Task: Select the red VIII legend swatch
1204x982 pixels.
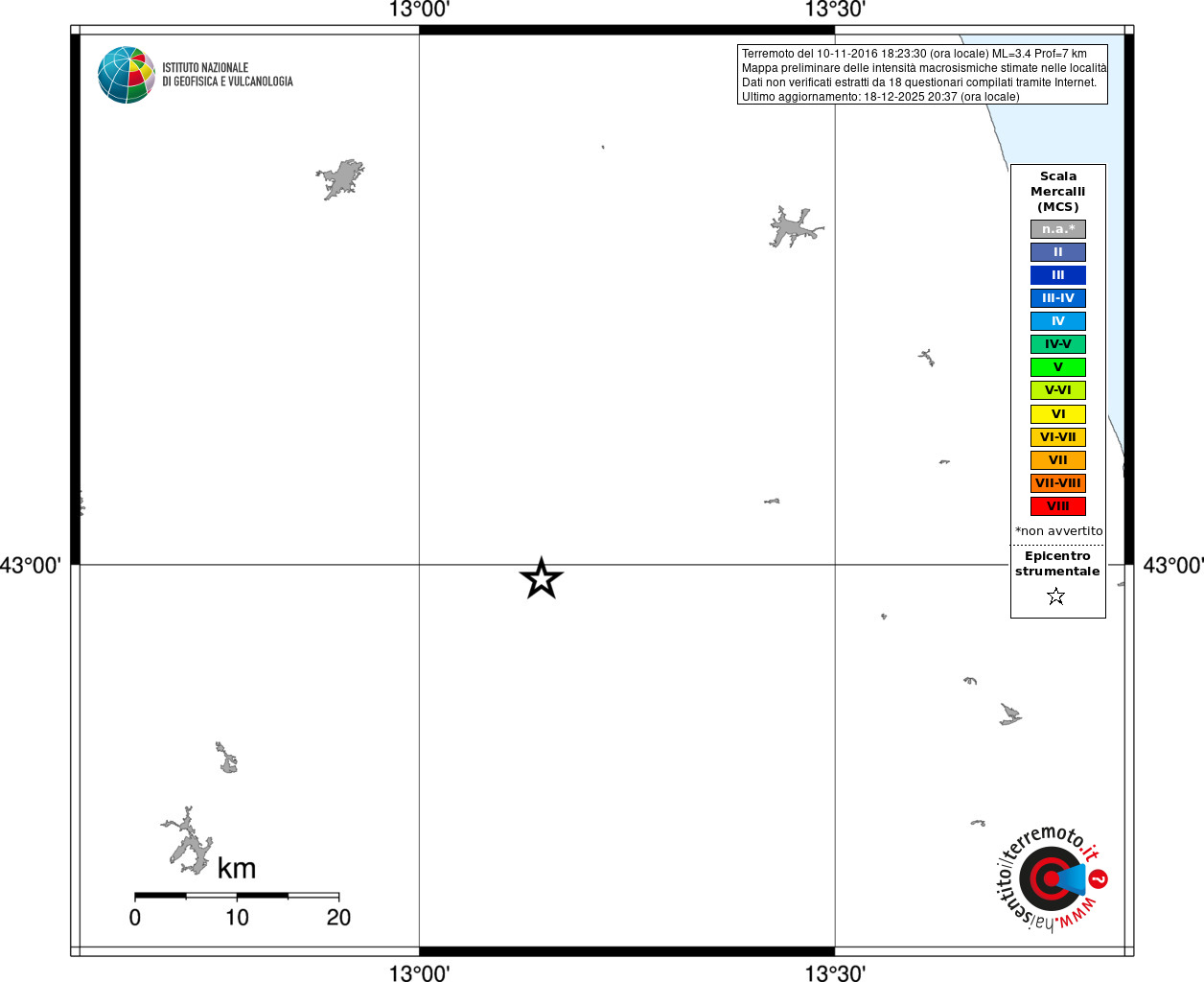Action: click(1058, 506)
